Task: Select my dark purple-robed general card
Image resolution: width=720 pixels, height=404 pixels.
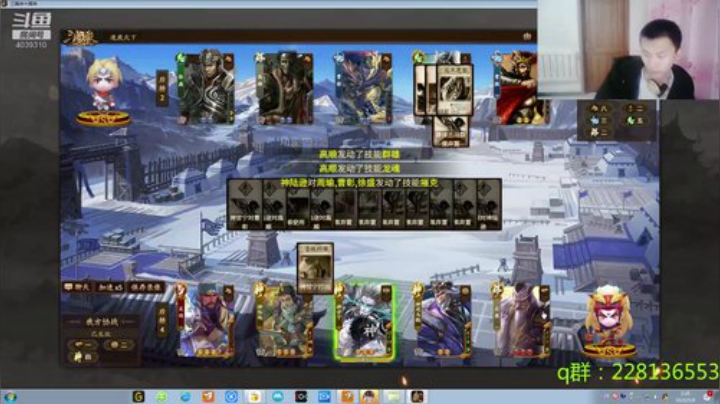Action: (442, 320)
